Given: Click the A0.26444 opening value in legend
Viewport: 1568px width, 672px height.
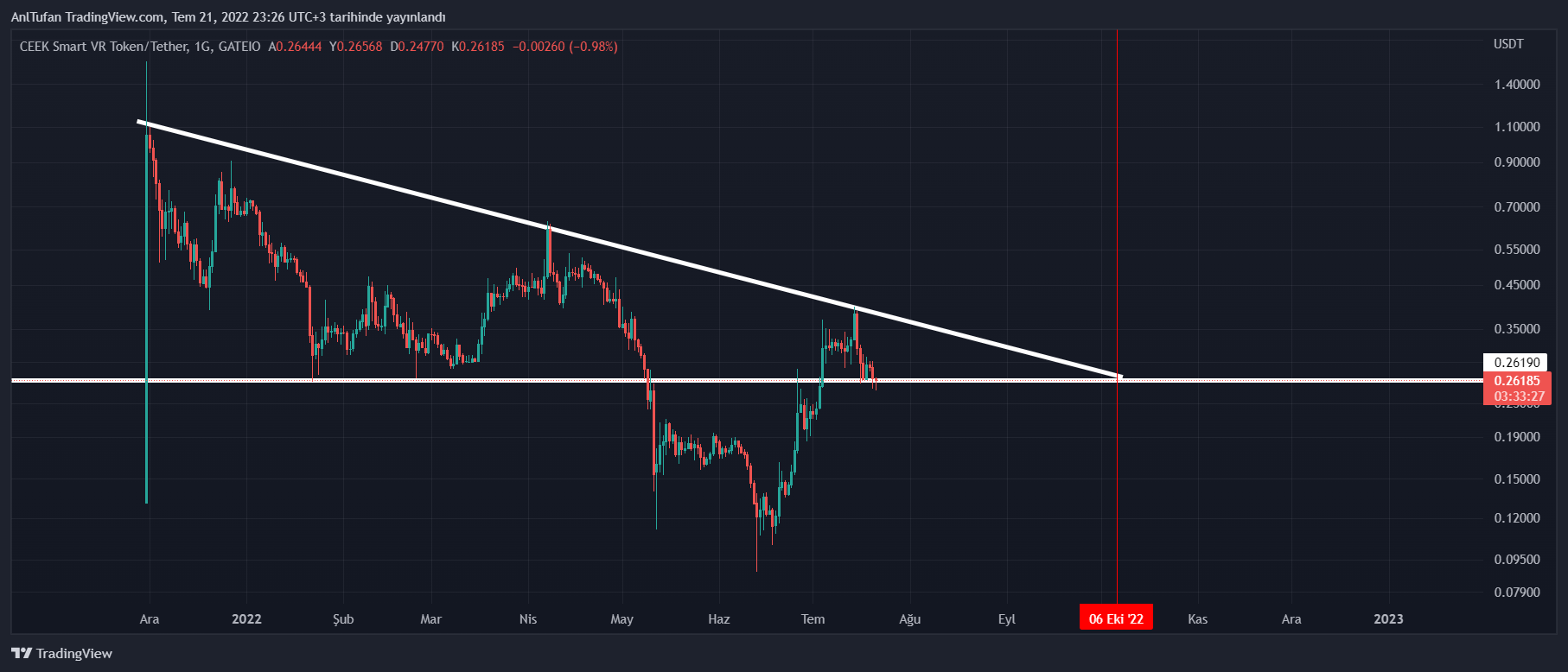Looking at the screenshot, I should pos(295,47).
